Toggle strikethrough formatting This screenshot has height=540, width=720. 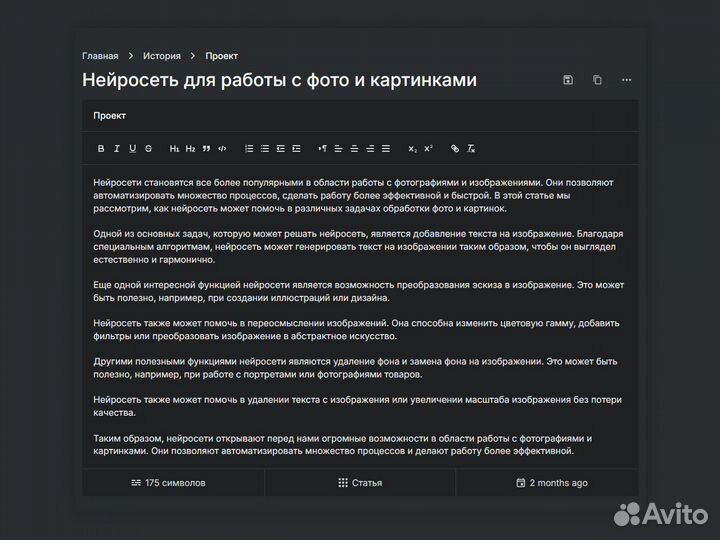click(148, 148)
